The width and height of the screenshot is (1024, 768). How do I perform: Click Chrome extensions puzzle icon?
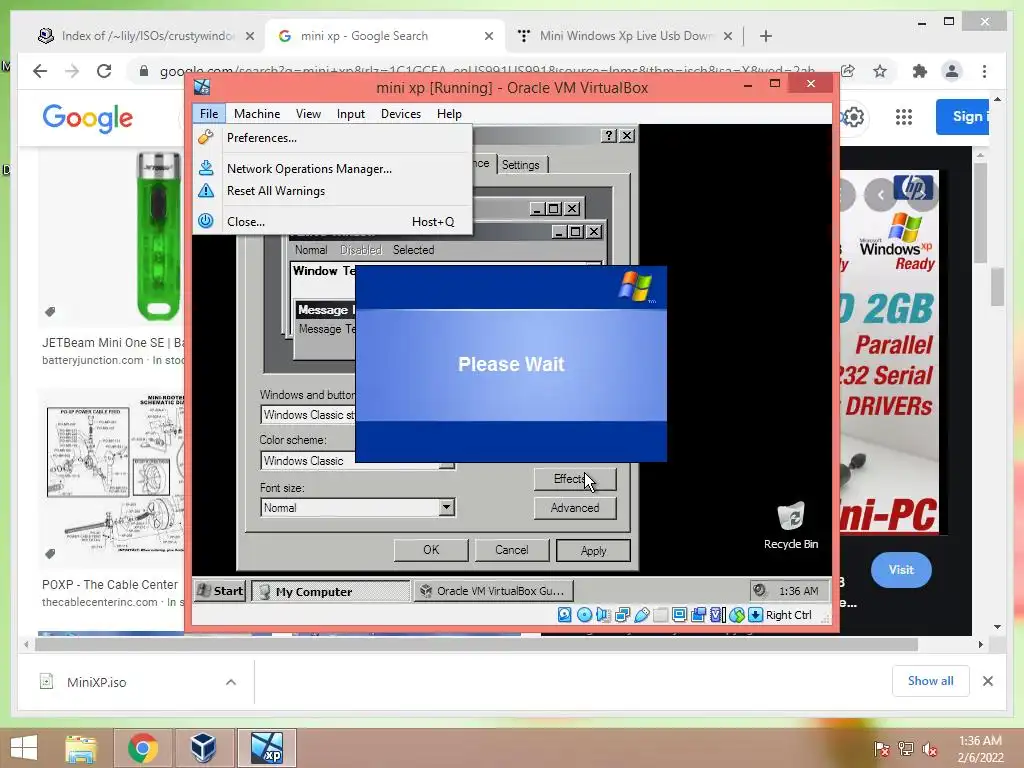(920, 71)
